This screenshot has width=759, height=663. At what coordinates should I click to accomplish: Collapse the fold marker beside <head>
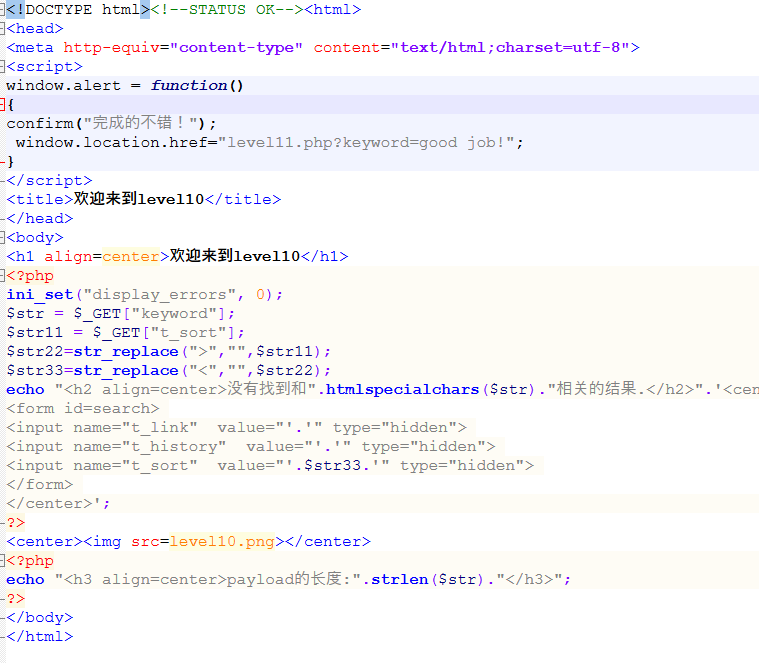pyautogui.click(x=2, y=29)
